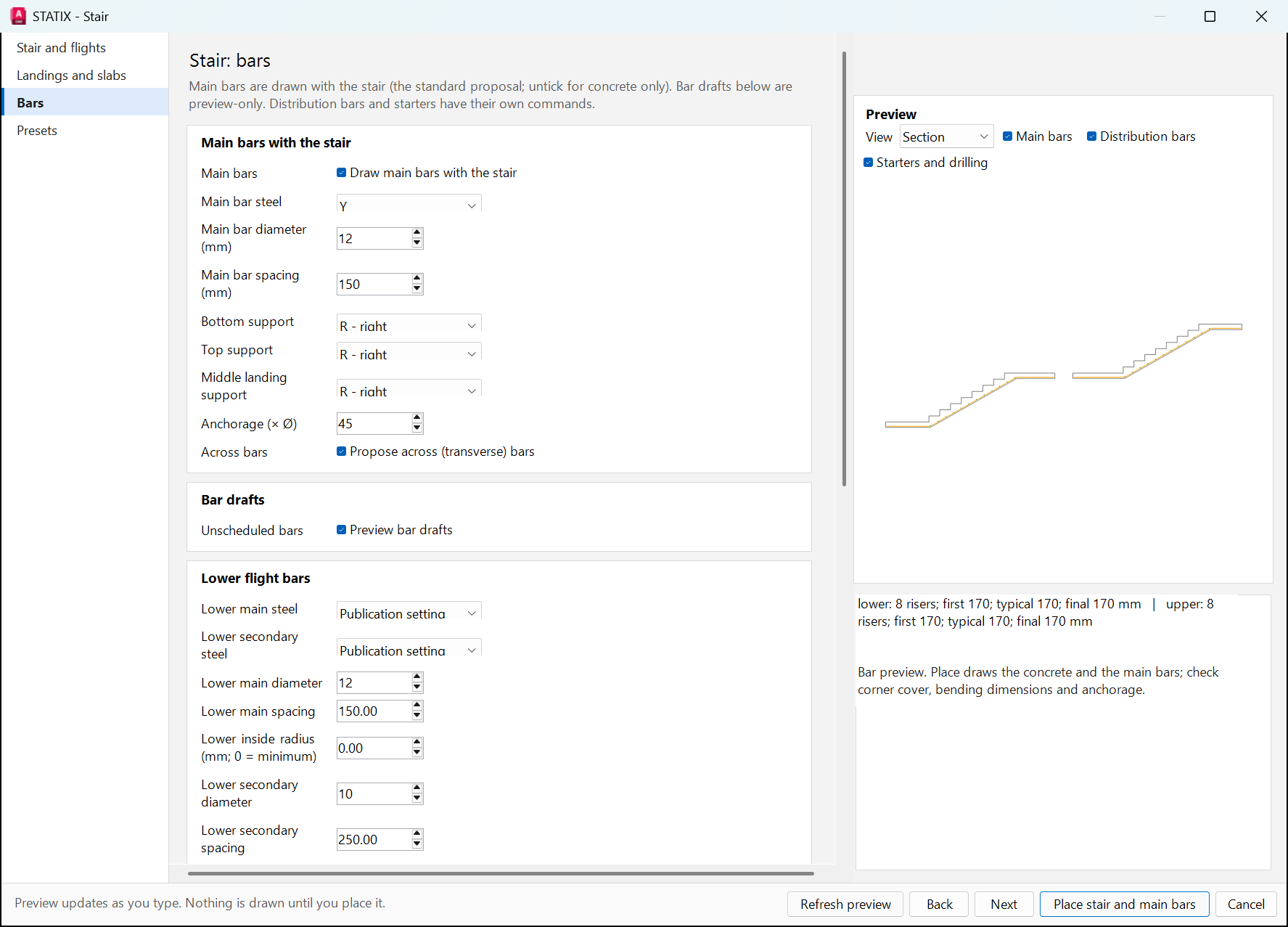
Task: Close the STATIX Stair dialog
Action: [1261, 16]
